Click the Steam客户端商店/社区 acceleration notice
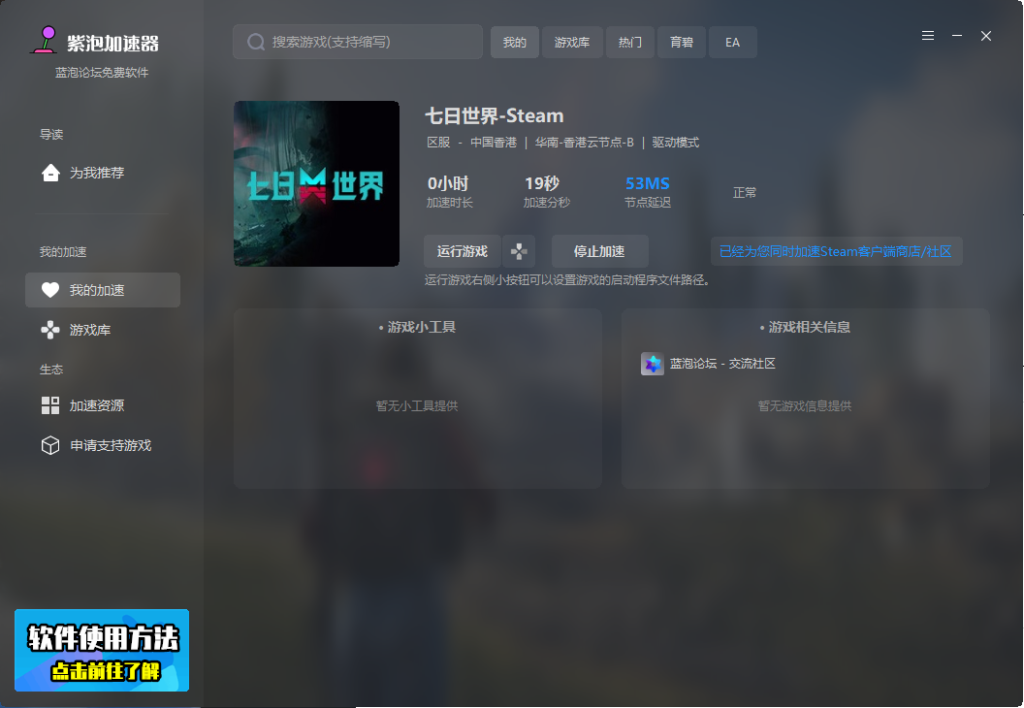The image size is (1024, 708). coord(836,251)
